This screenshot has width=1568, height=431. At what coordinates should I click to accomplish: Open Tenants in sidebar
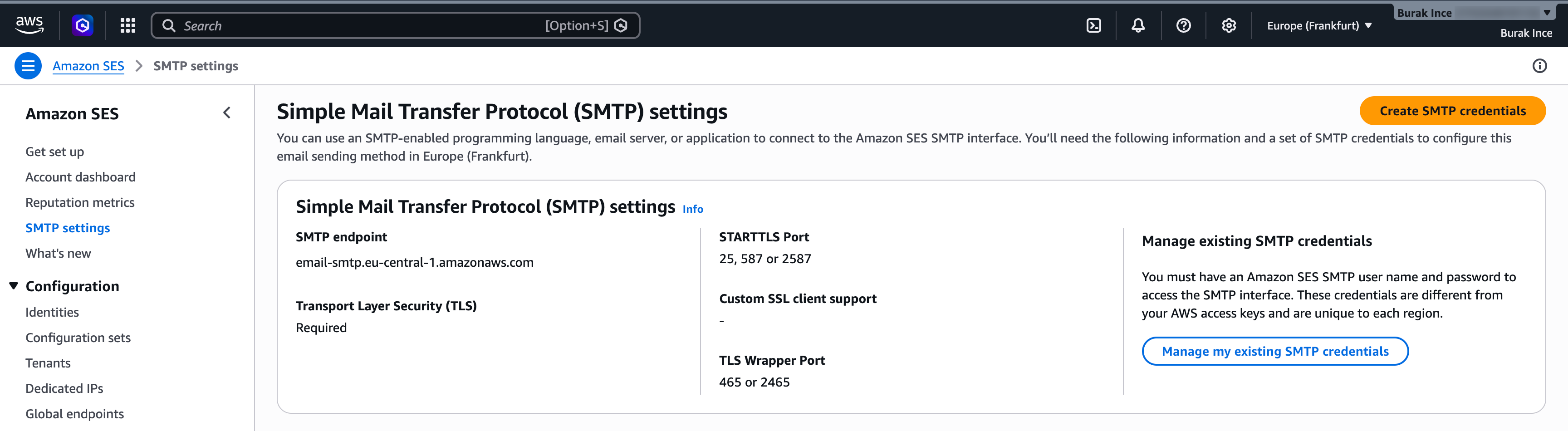coord(48,363)
